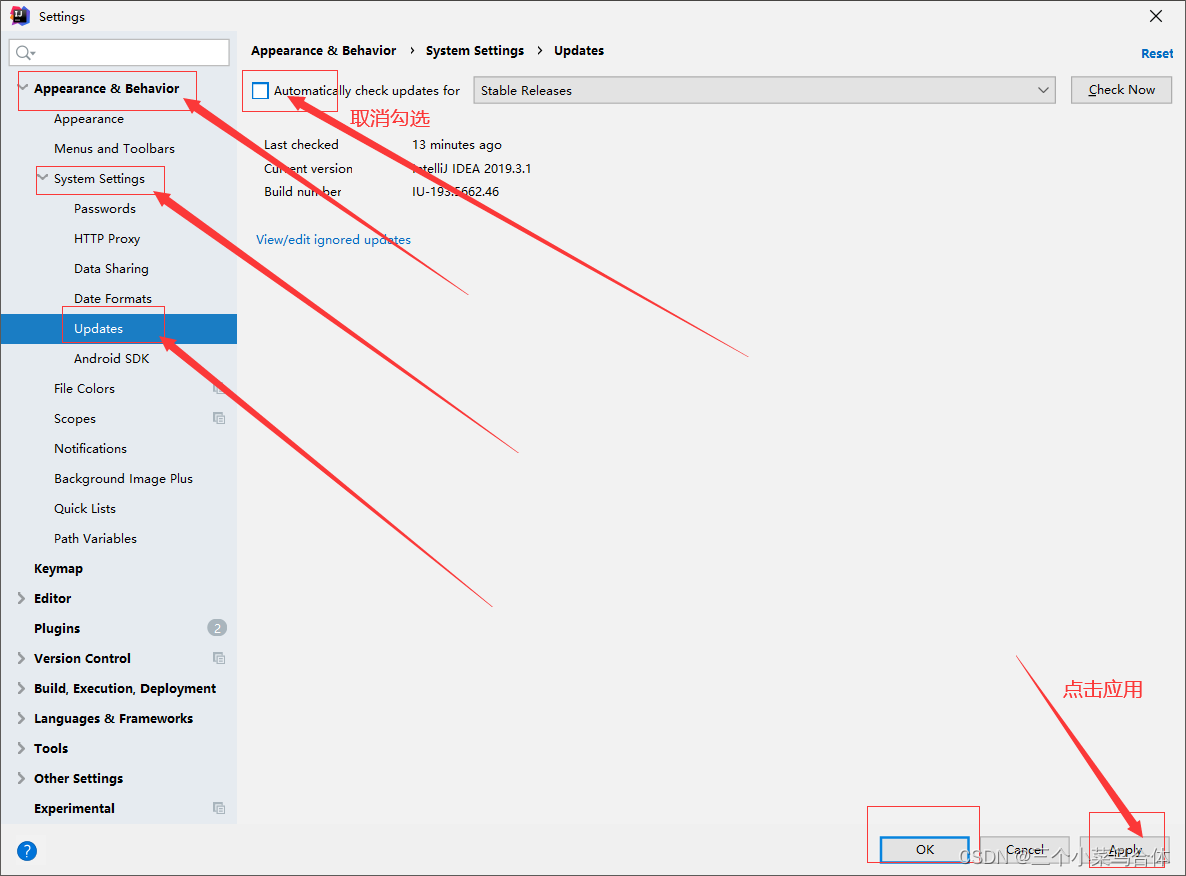Open Notifications settings page

coord(90,449)
